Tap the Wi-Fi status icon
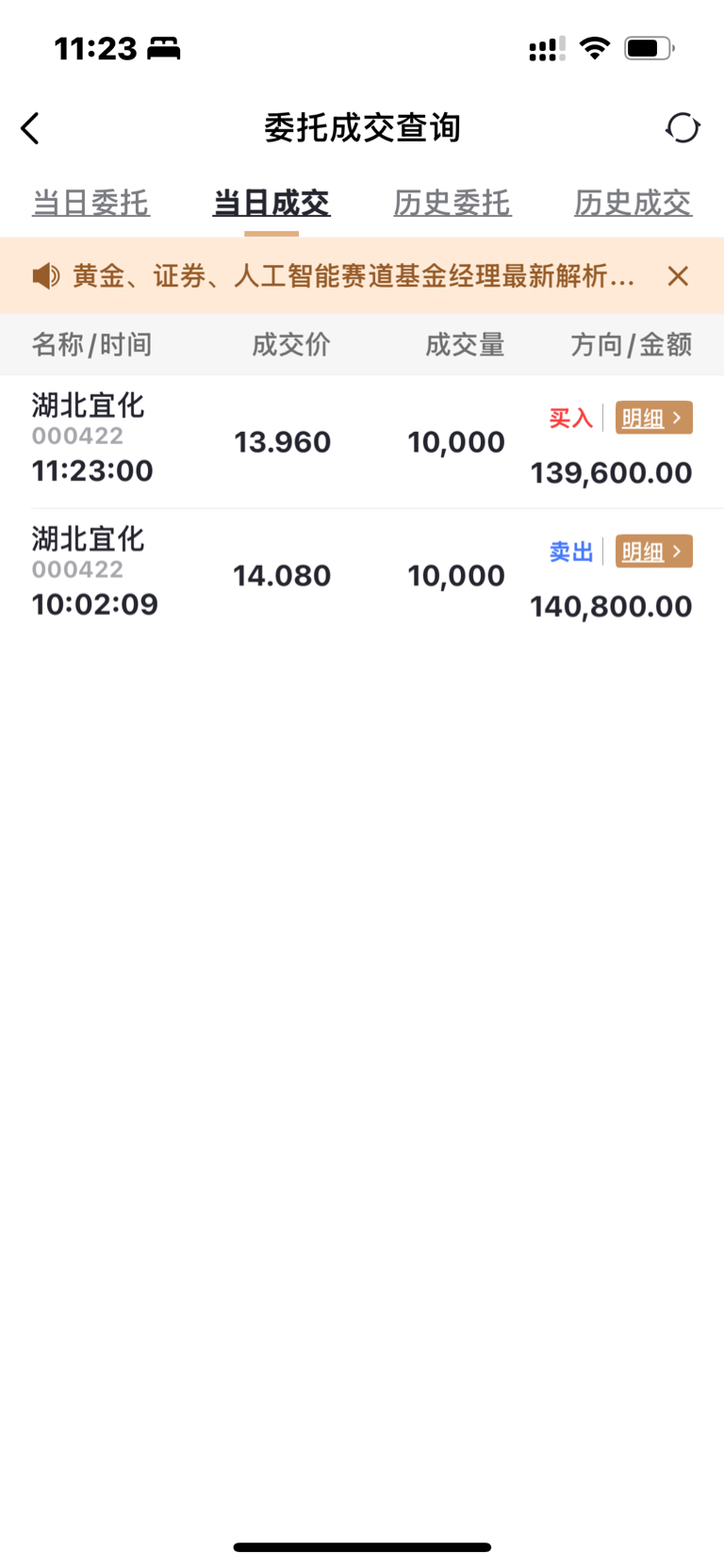 594,48
